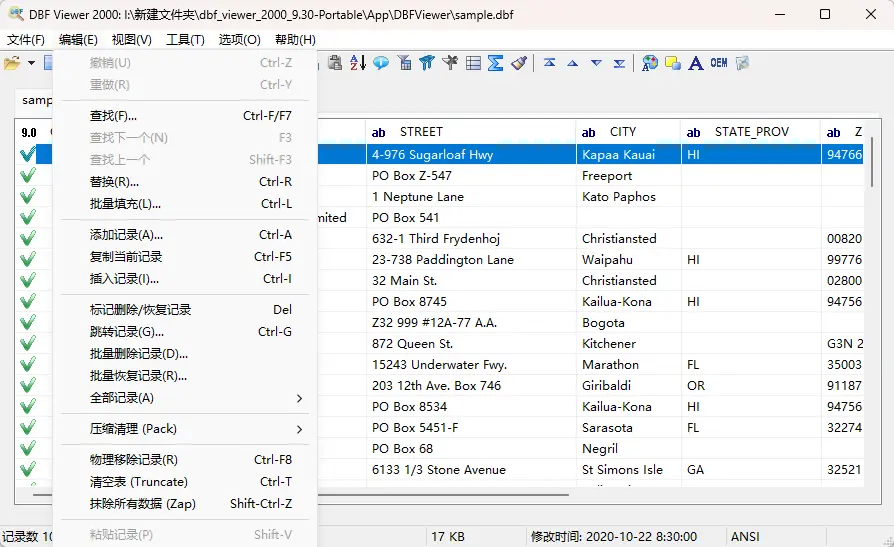
Task: Toggle checkmark for 632-1 Third Frydenhoj row
Action: coord(27,238)
